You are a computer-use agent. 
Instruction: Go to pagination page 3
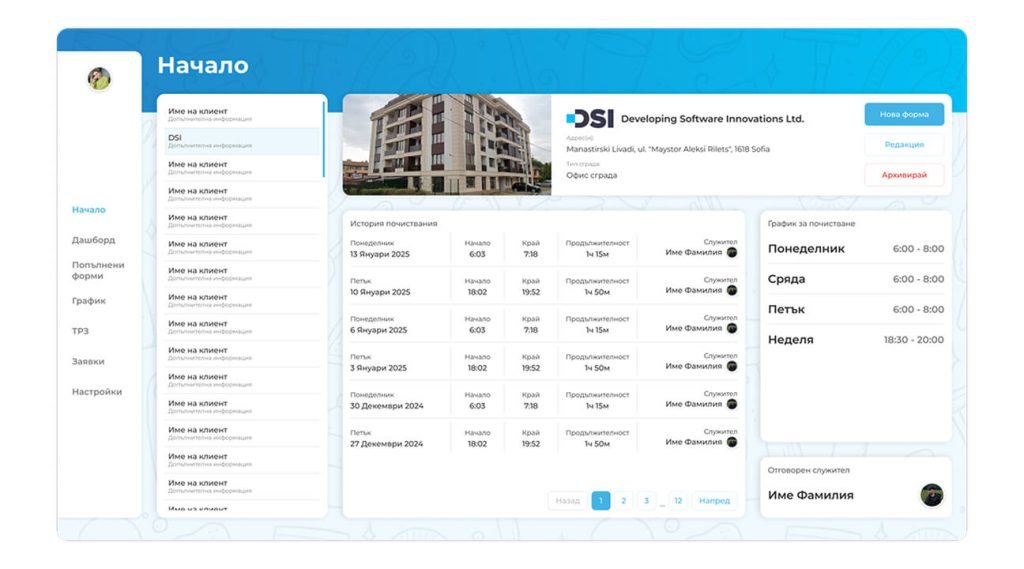[x=647, y=500]
